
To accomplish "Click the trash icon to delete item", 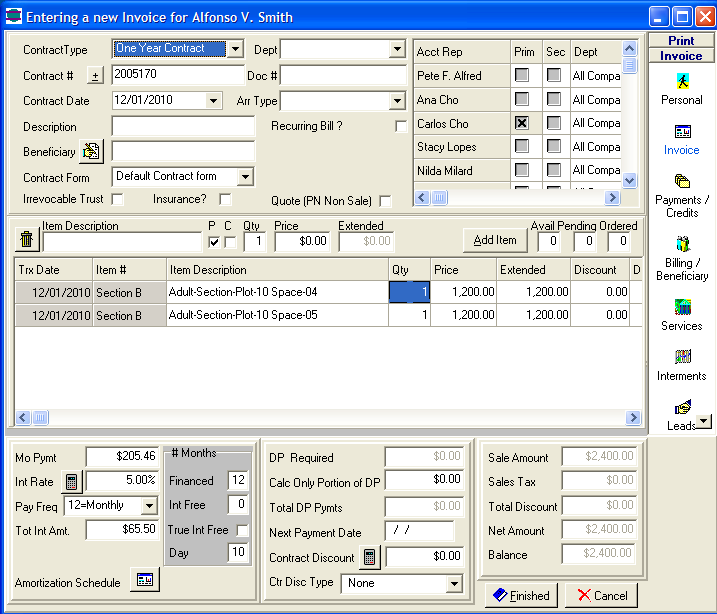I will 27,240.
